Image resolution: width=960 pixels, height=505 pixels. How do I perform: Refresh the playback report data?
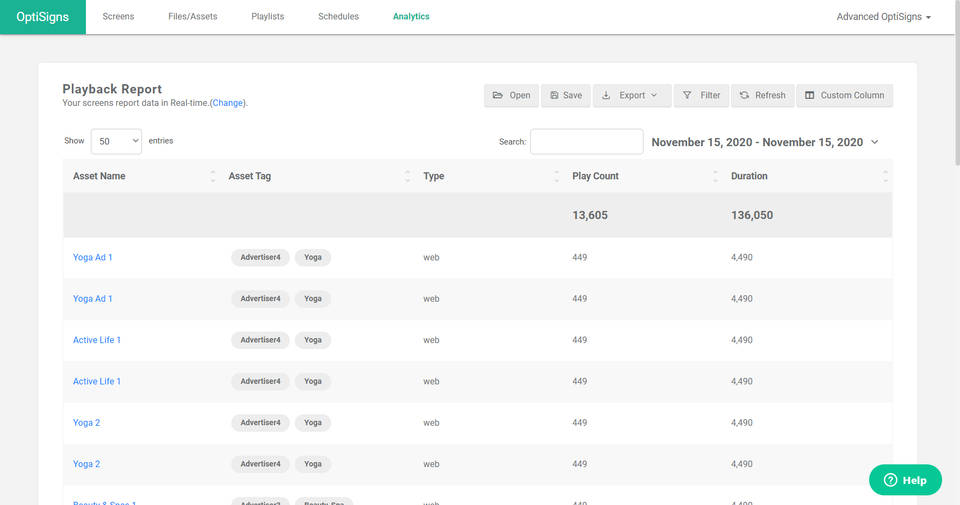coord(762,95)
